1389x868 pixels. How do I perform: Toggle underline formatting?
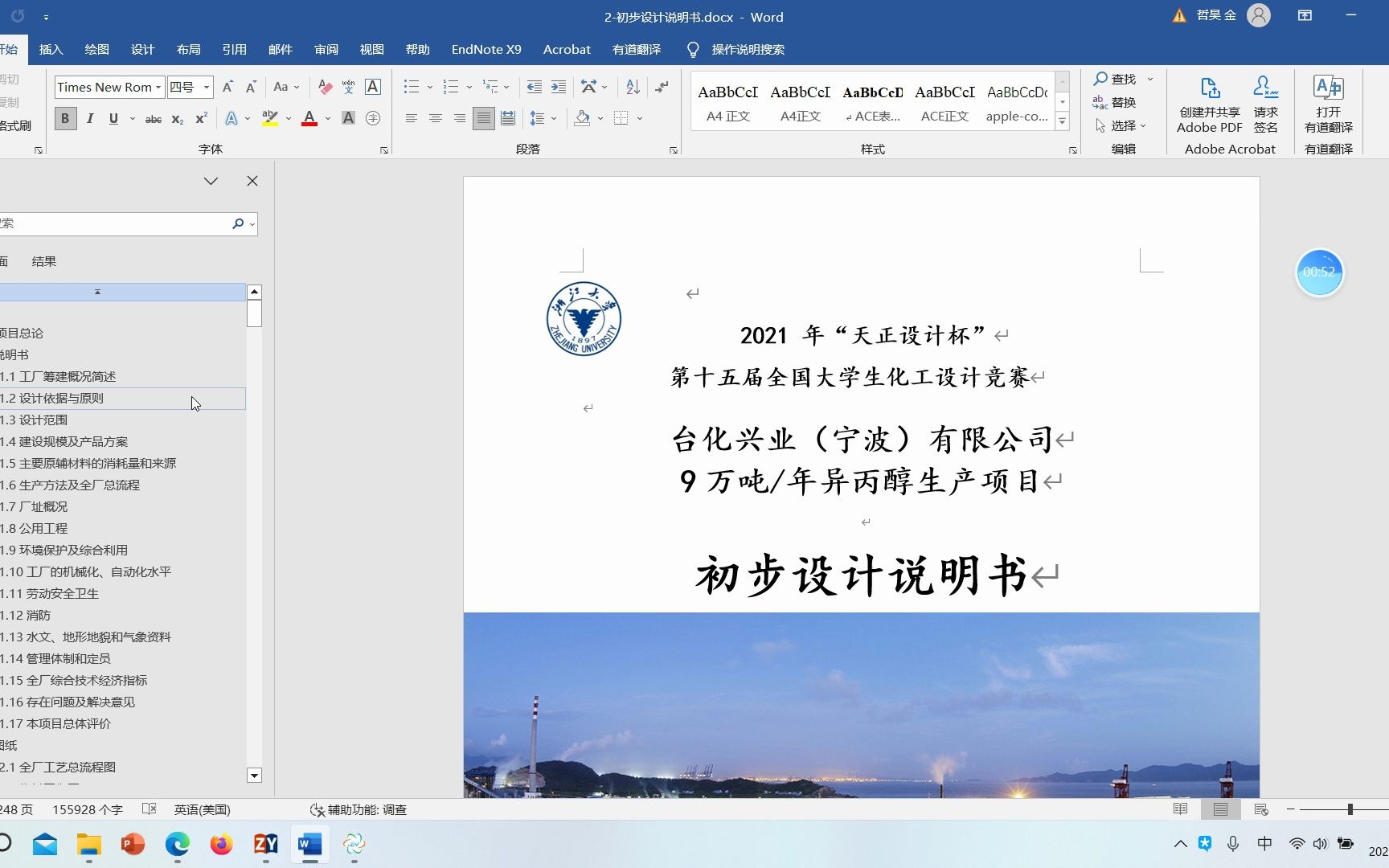(113, 118)
